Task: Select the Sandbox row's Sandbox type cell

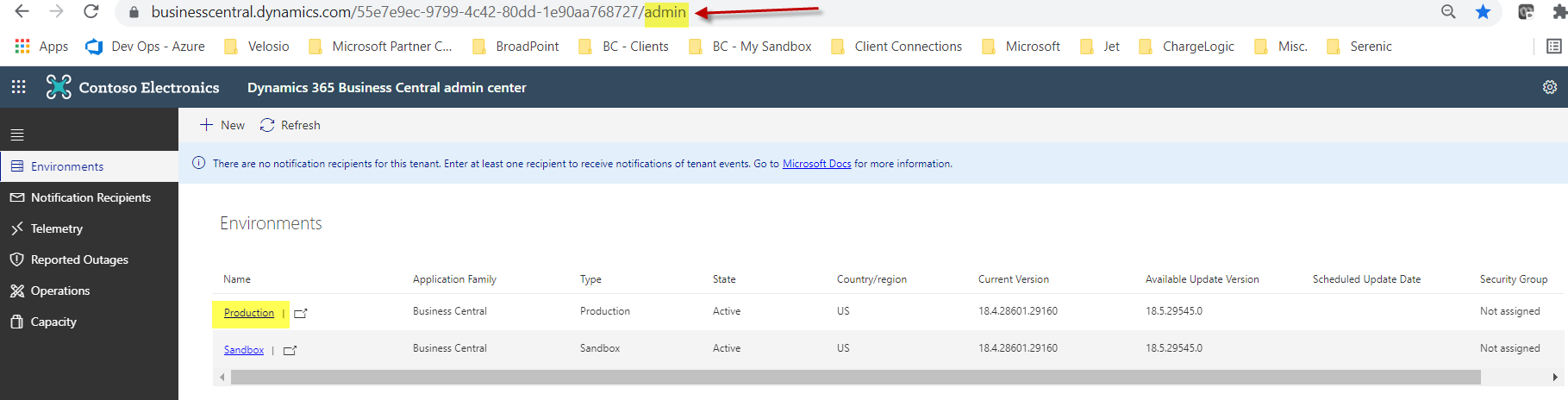Action: pyautogui.click(x=600, y=348)
